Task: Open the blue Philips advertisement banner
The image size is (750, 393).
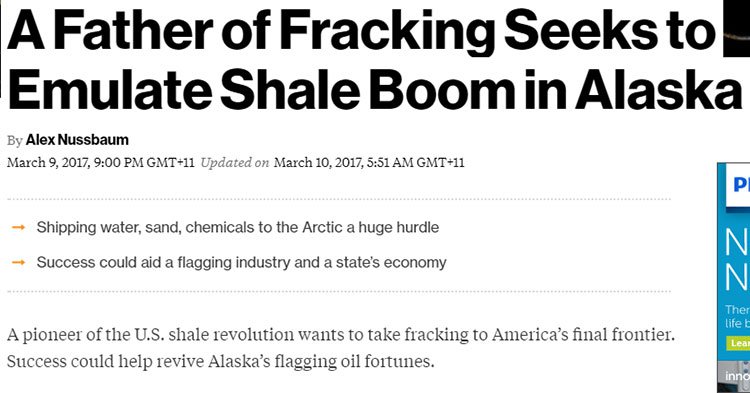Action: (x=733, y=277)
